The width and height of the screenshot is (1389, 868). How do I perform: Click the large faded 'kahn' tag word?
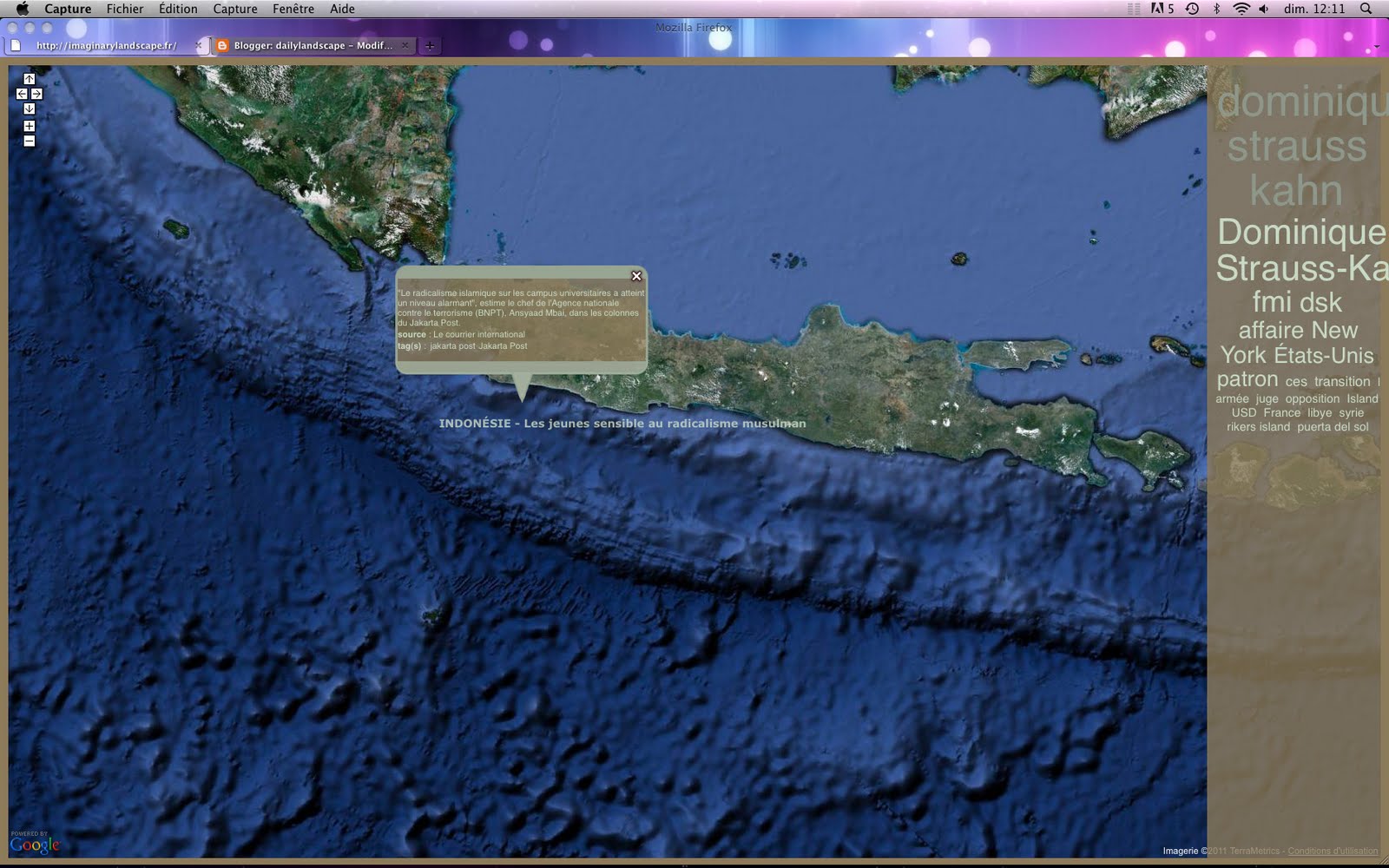pyautogui.click(x=1296, y=191)
